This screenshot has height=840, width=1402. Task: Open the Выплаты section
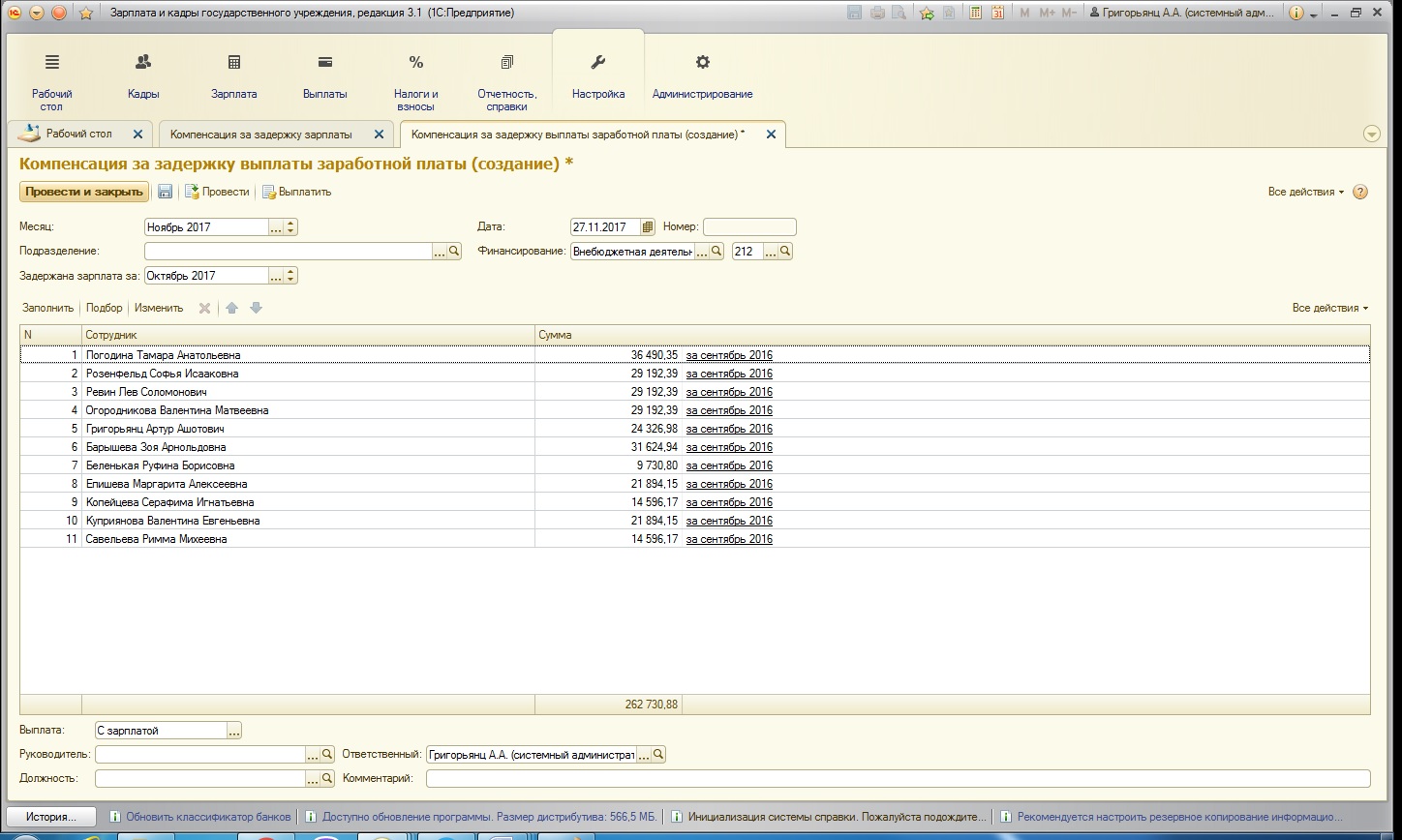325,77
